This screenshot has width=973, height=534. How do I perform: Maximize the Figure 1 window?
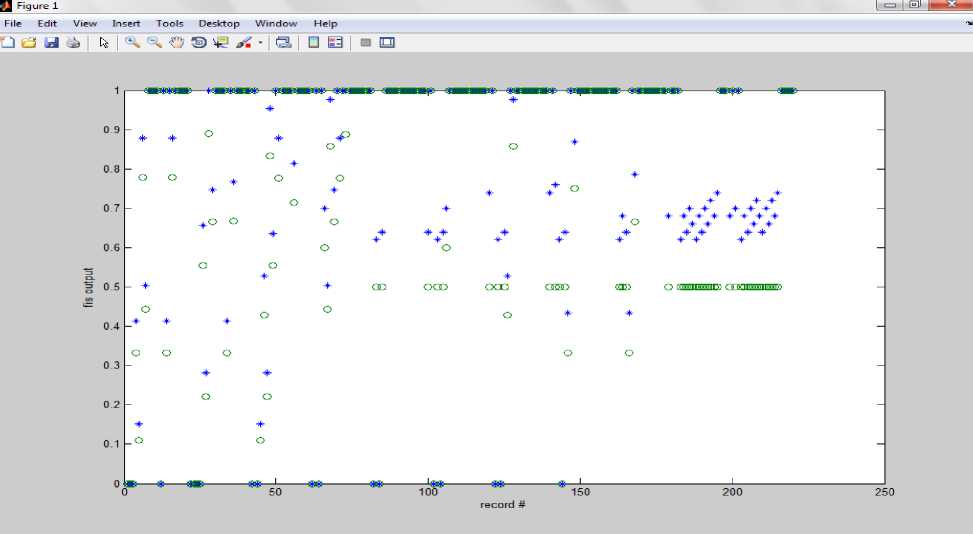[915, 5]
